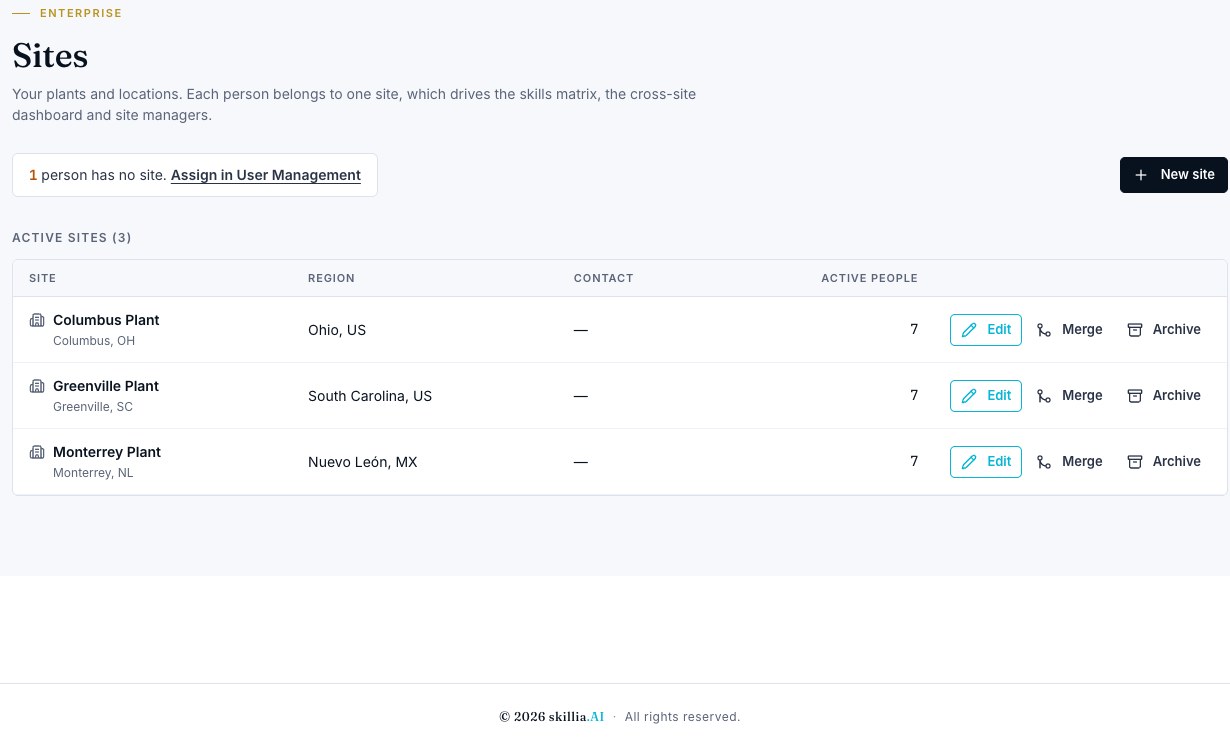1230x750 pixels.
Task: Click the Monterrey, NL location subtitle
Action: (93, 473)
